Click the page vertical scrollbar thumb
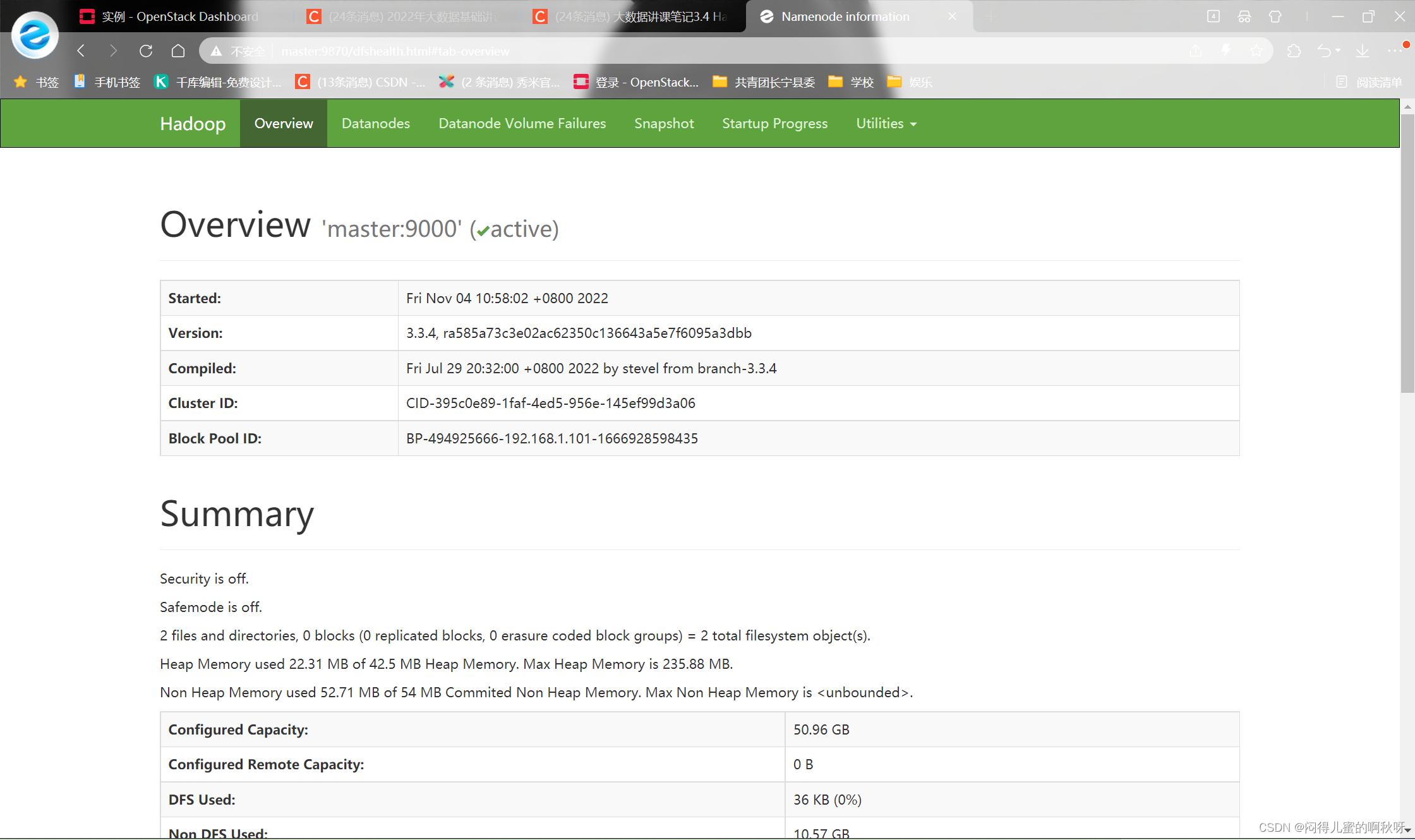 click(1407, 253)
